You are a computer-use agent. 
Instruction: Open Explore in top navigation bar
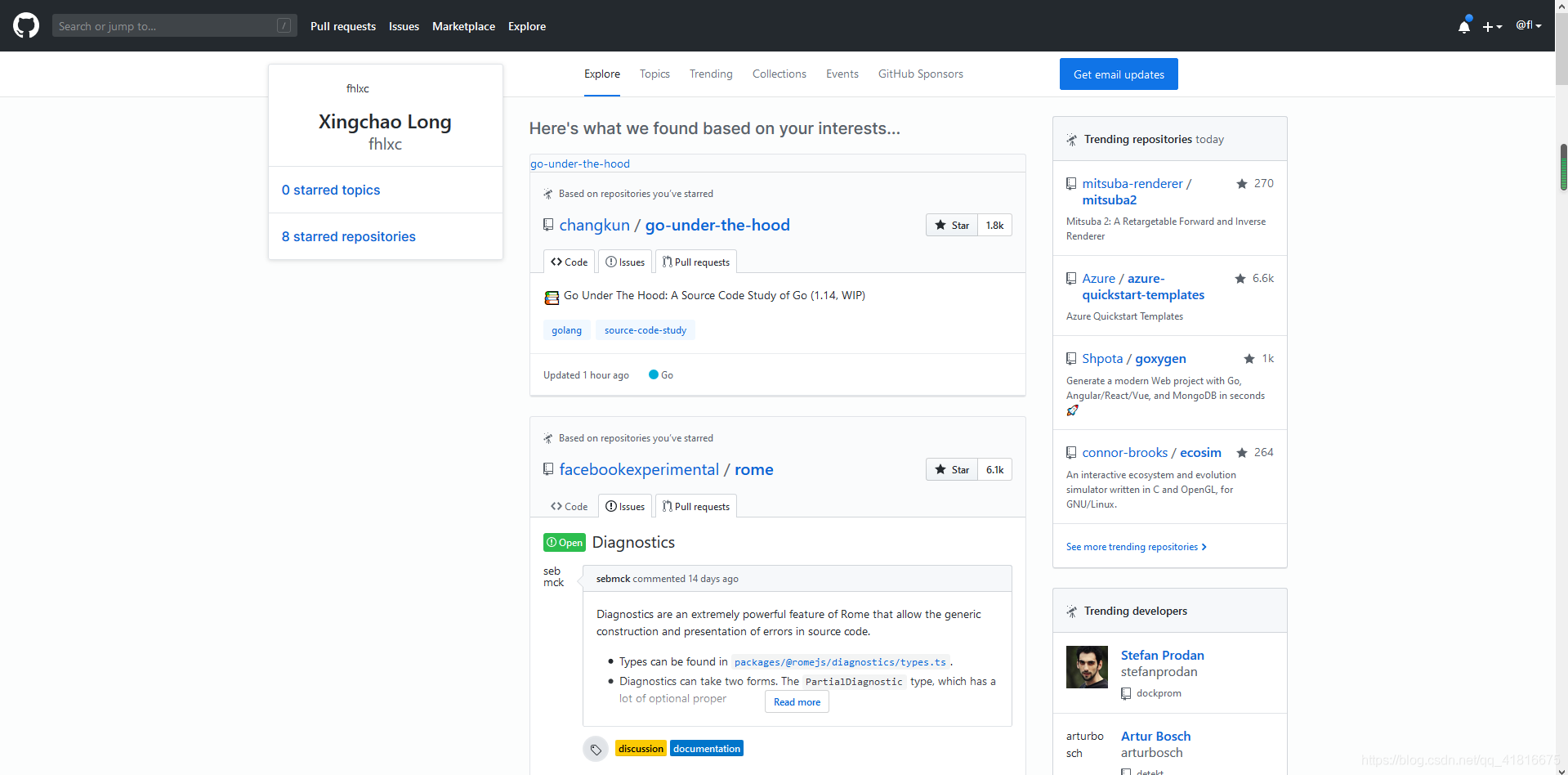tap(527, 26)
